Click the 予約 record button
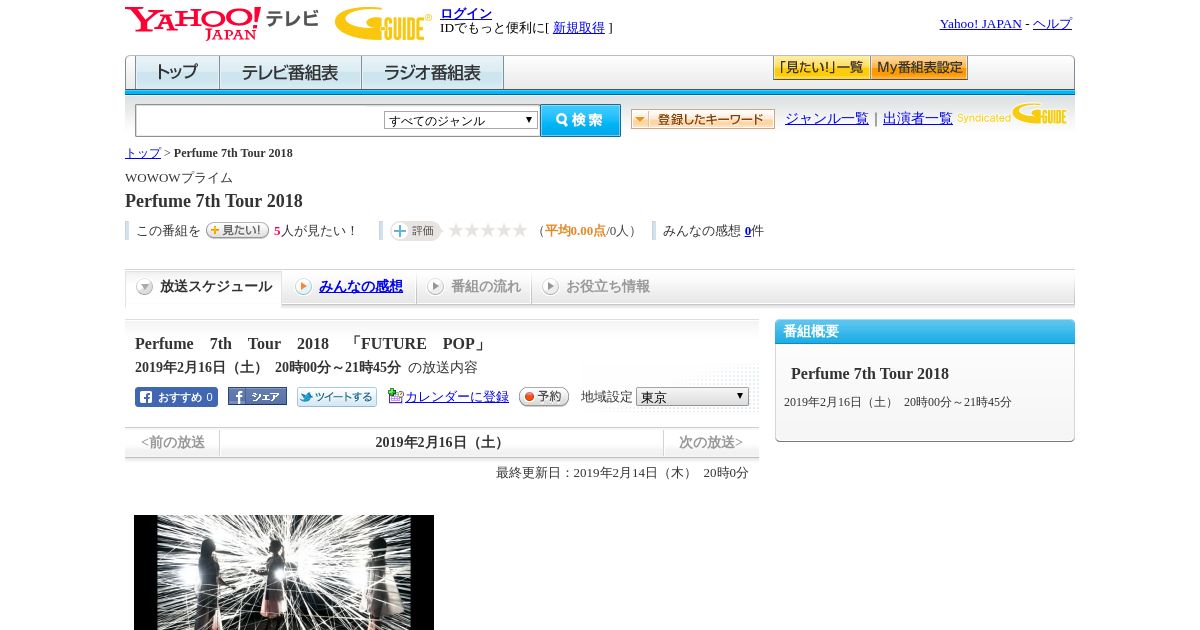 (544, 397)
